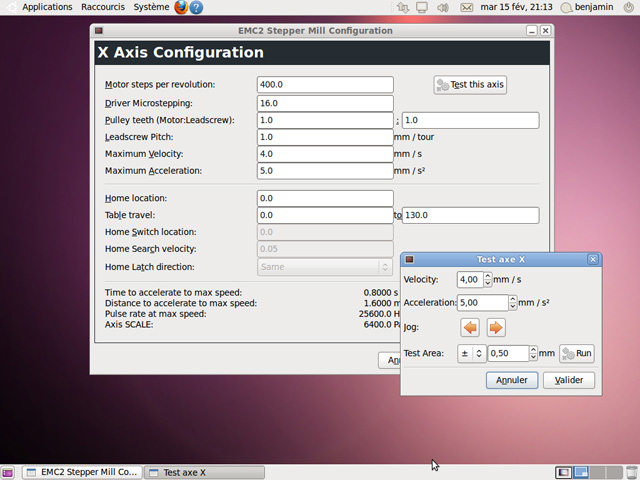The image size is (640, 480).
Task: Click Valider in Test axe X dialog
Action: click(569, 380)
